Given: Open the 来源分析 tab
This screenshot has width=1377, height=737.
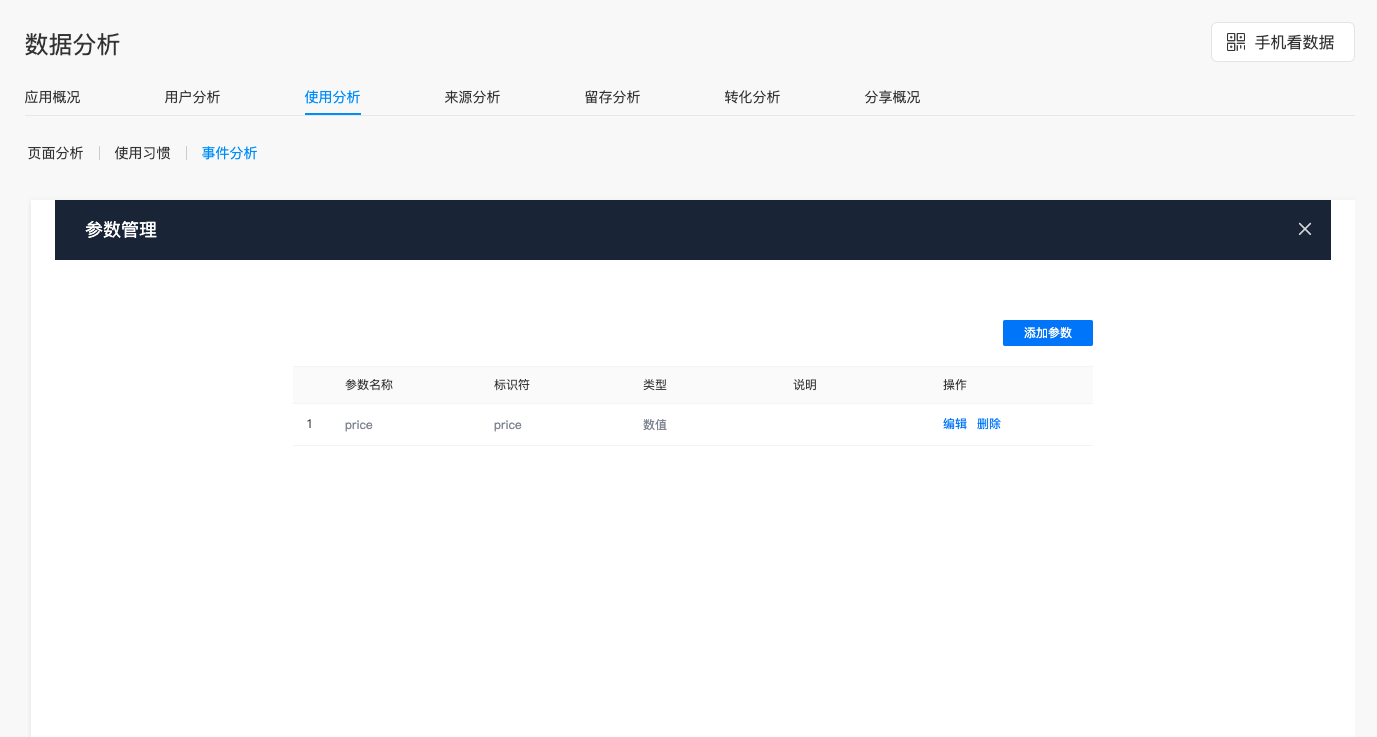Looking at the screenshot, I should (472, 97).
